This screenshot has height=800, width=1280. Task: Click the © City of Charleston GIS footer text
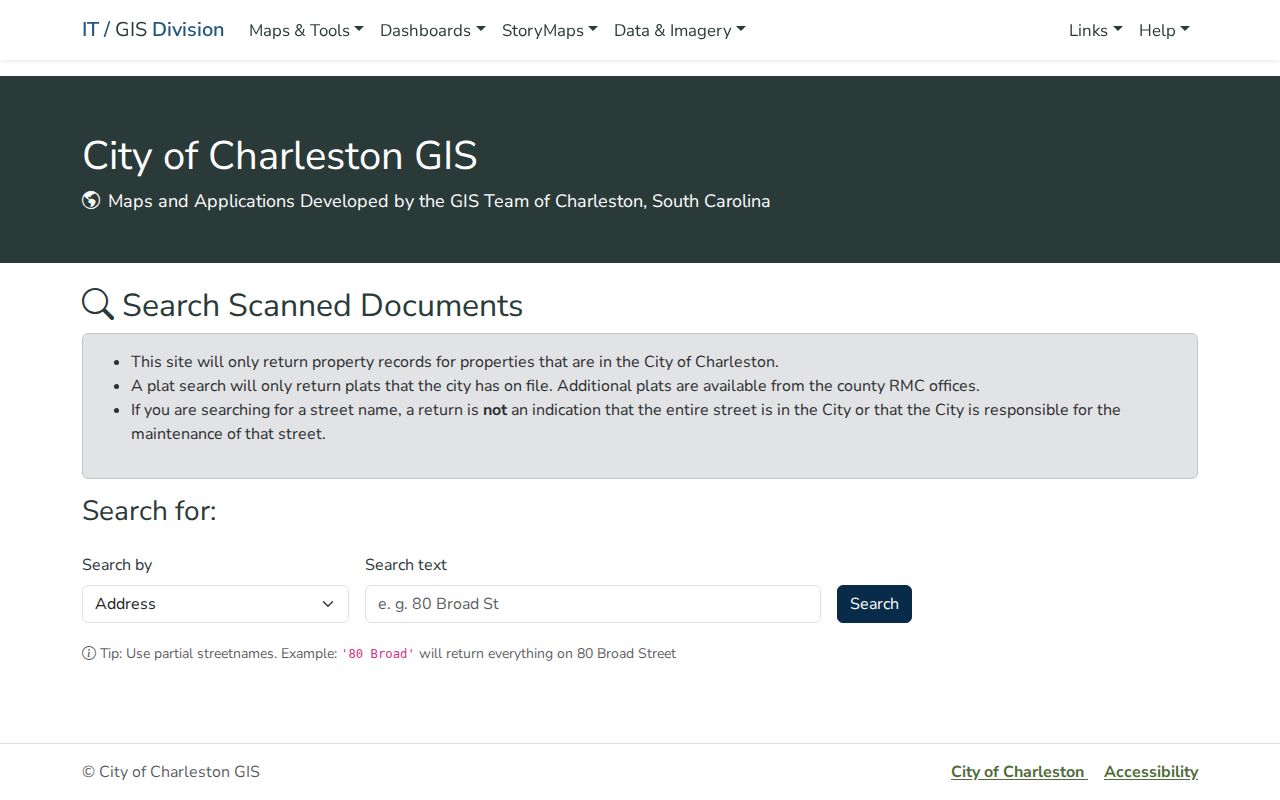(x=171, y=771)
